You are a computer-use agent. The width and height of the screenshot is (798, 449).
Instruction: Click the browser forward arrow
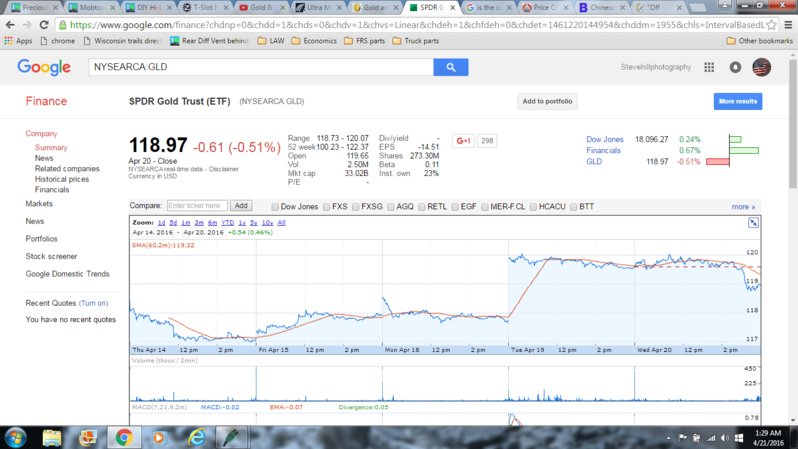pyautogui.click(x=27, y=25)
